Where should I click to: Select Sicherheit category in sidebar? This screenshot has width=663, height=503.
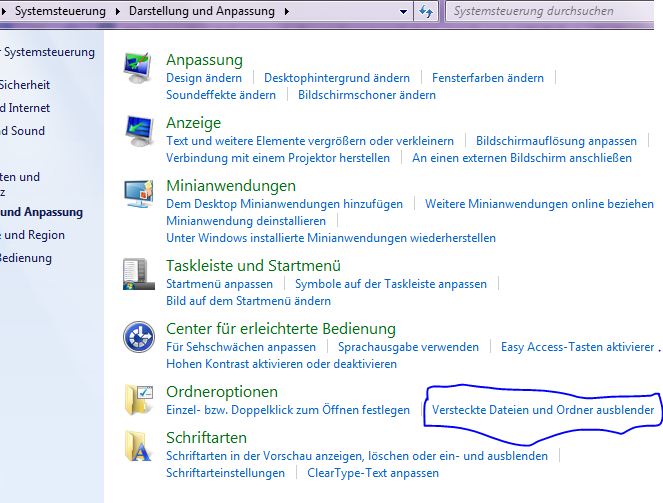click(x=25, y=85)
